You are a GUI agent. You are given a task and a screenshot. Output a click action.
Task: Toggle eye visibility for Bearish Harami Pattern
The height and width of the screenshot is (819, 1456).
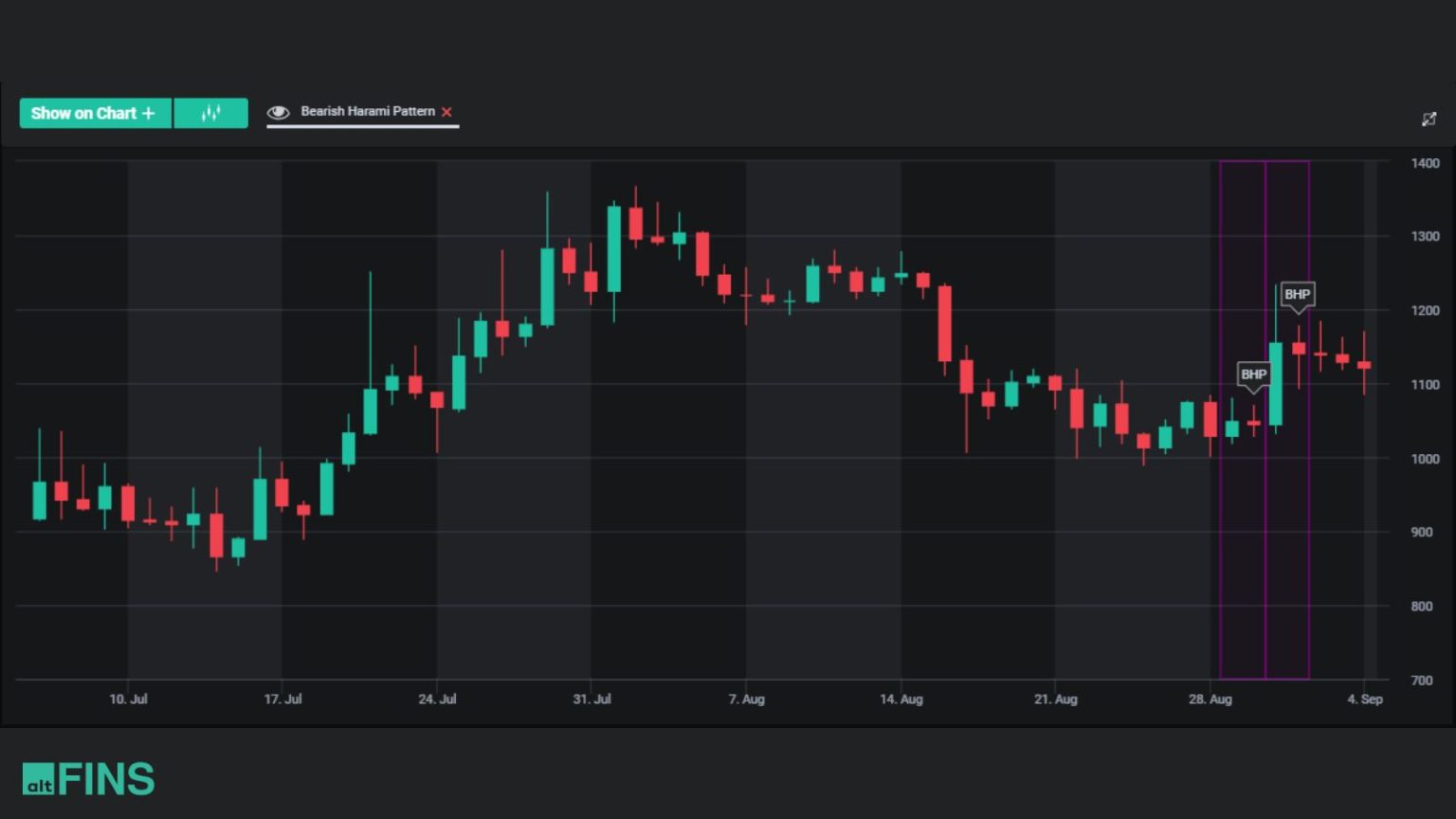[278, 113]
